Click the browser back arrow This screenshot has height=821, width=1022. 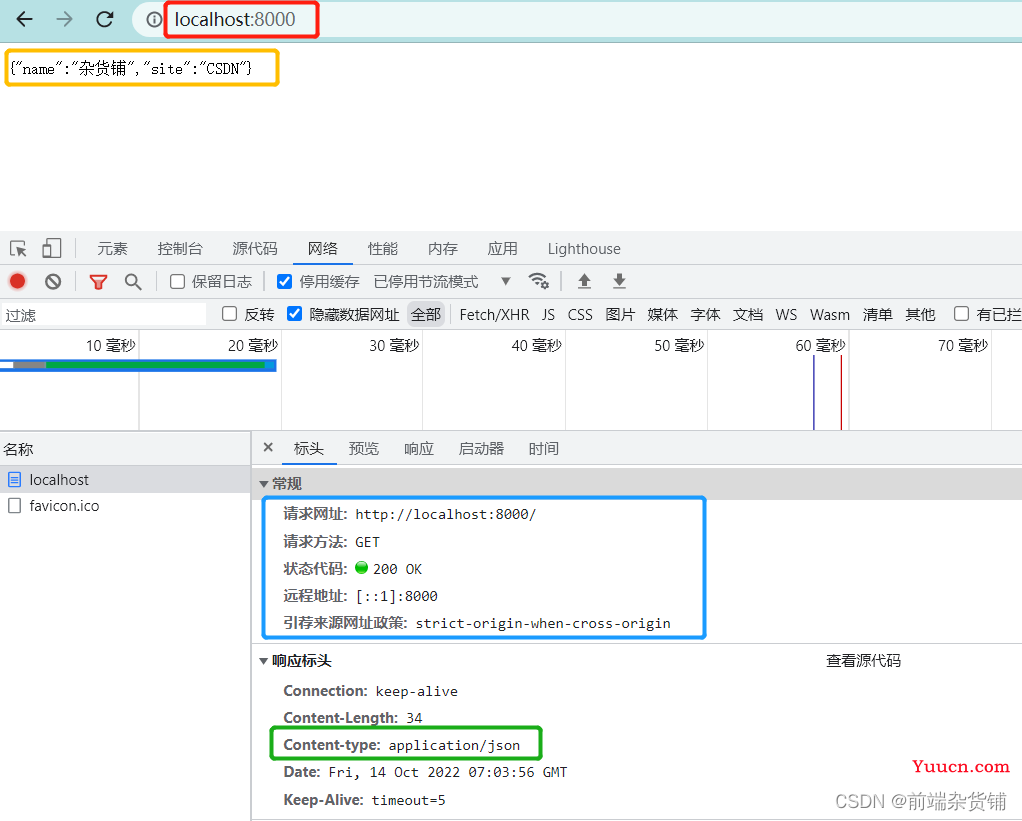click(x=24, y=20)
